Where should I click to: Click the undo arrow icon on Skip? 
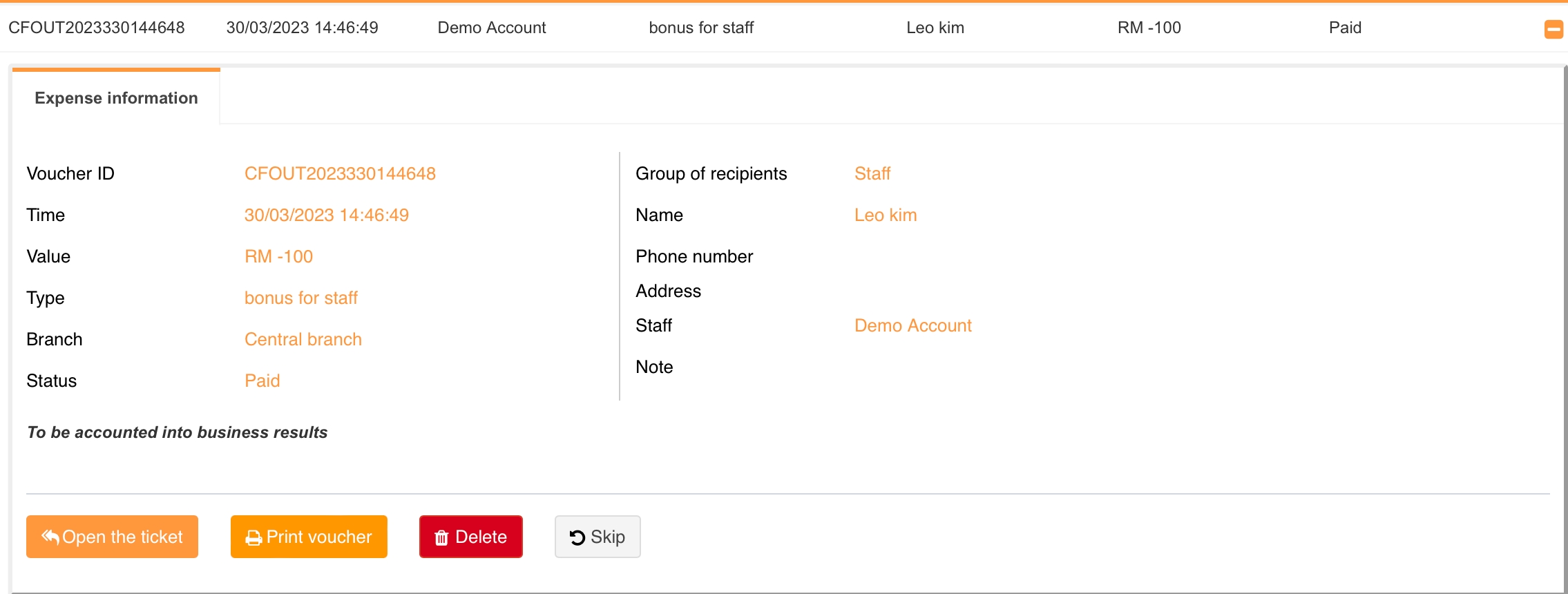pos(577,537)
